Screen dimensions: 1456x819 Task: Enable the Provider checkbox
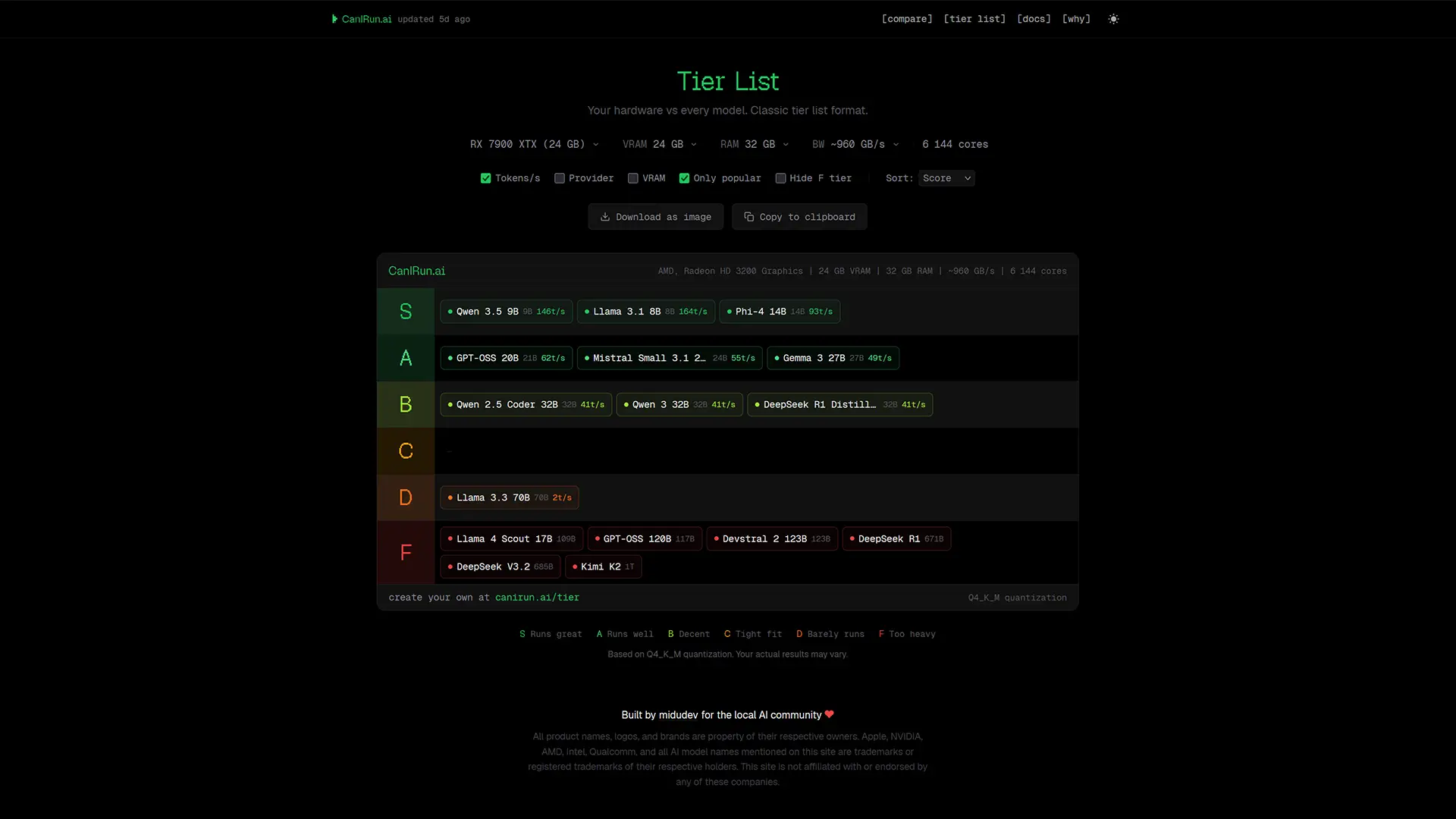[x=560, y=178]
